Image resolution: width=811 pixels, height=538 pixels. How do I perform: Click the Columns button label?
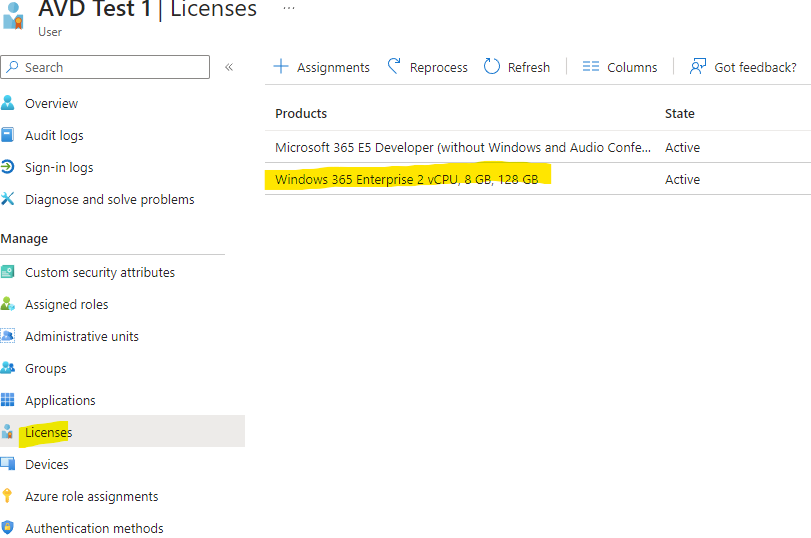point(632,67)
